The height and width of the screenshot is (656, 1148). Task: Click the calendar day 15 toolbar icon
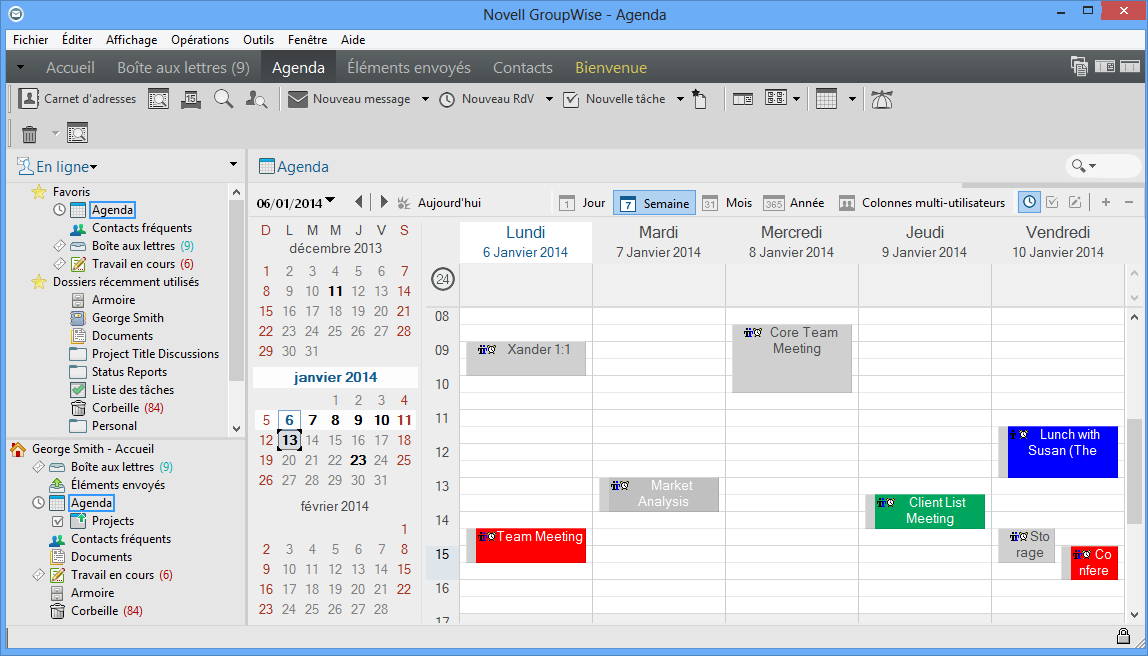(x=191, y=99)
